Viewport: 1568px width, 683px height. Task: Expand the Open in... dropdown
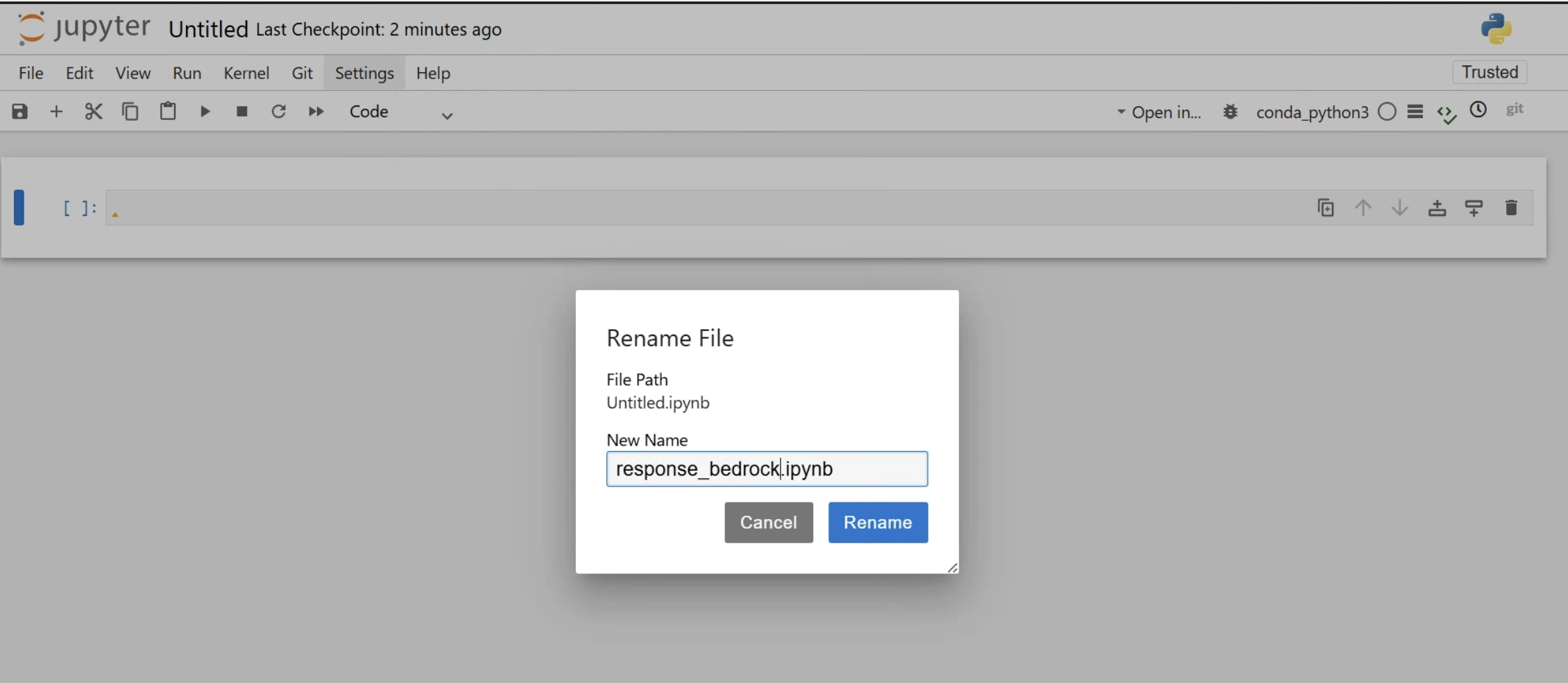click(1159, 112)
